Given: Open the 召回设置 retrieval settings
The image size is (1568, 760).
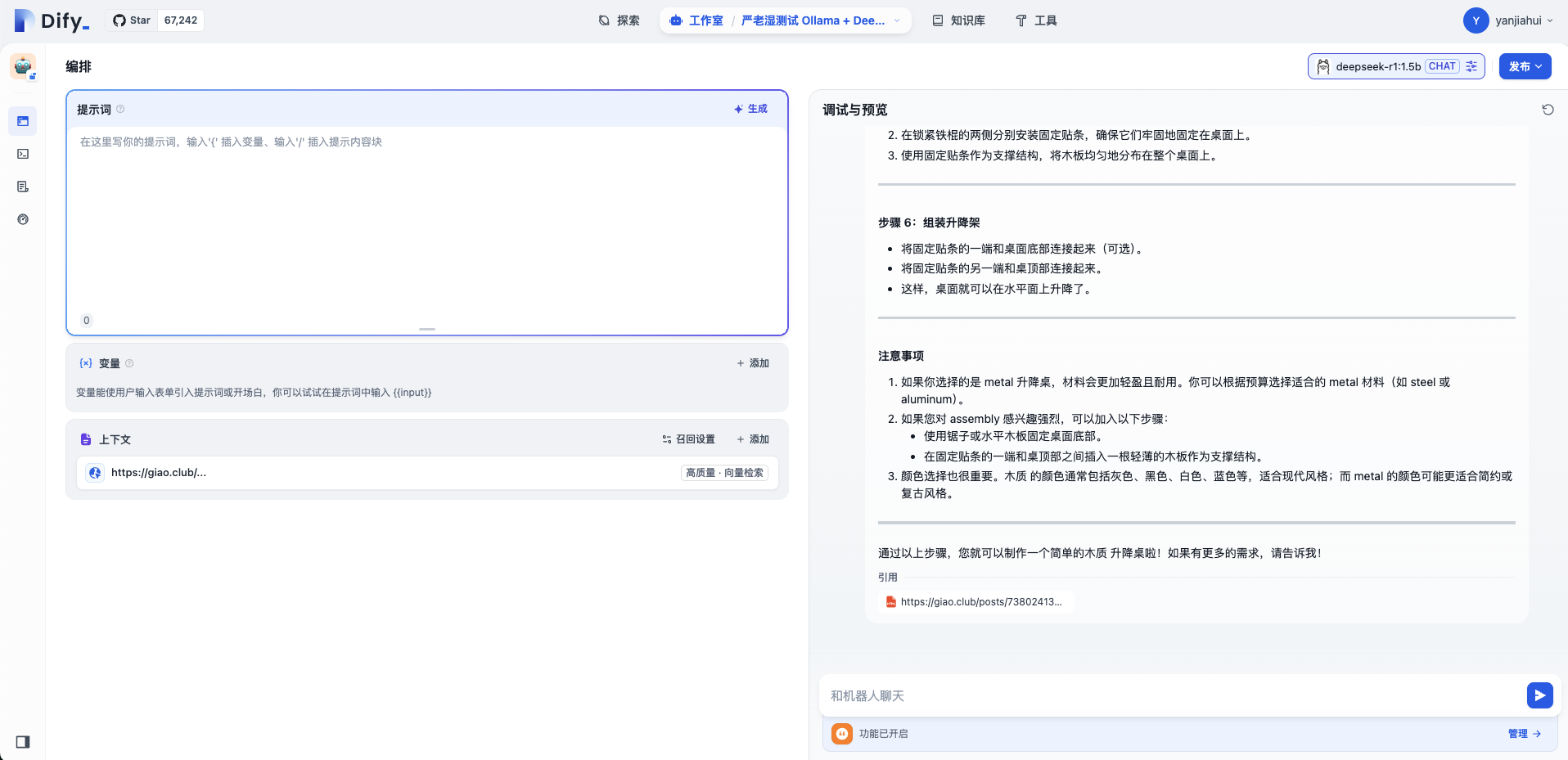Looking at the screenshot, I should coord(688,439).
